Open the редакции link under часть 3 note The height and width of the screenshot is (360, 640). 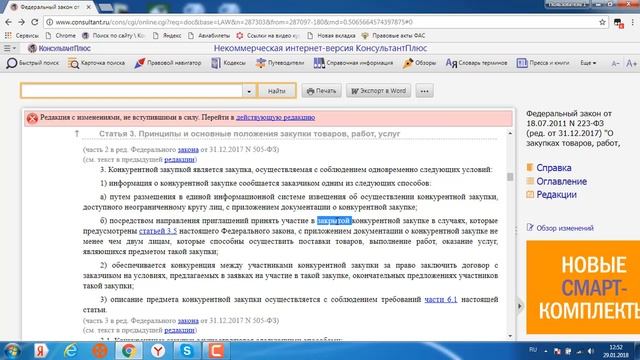(179, 330)
